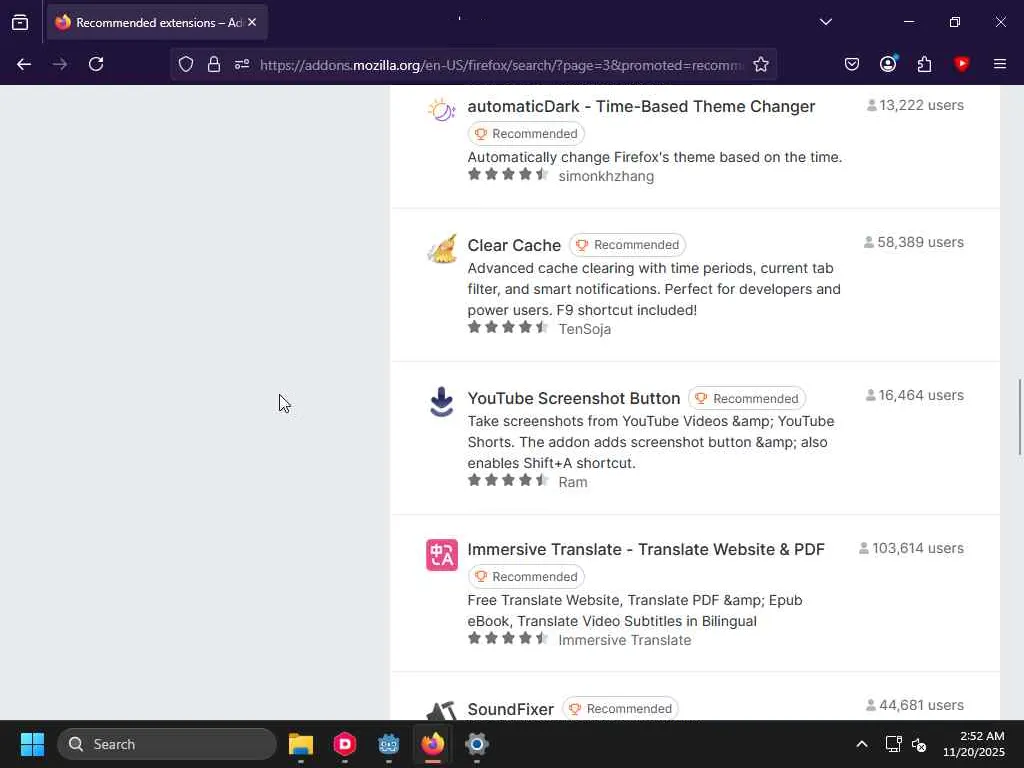Click the star rating of automaticDark
The width and height of the screenshot is (1024, 768).
pos(508,174)
